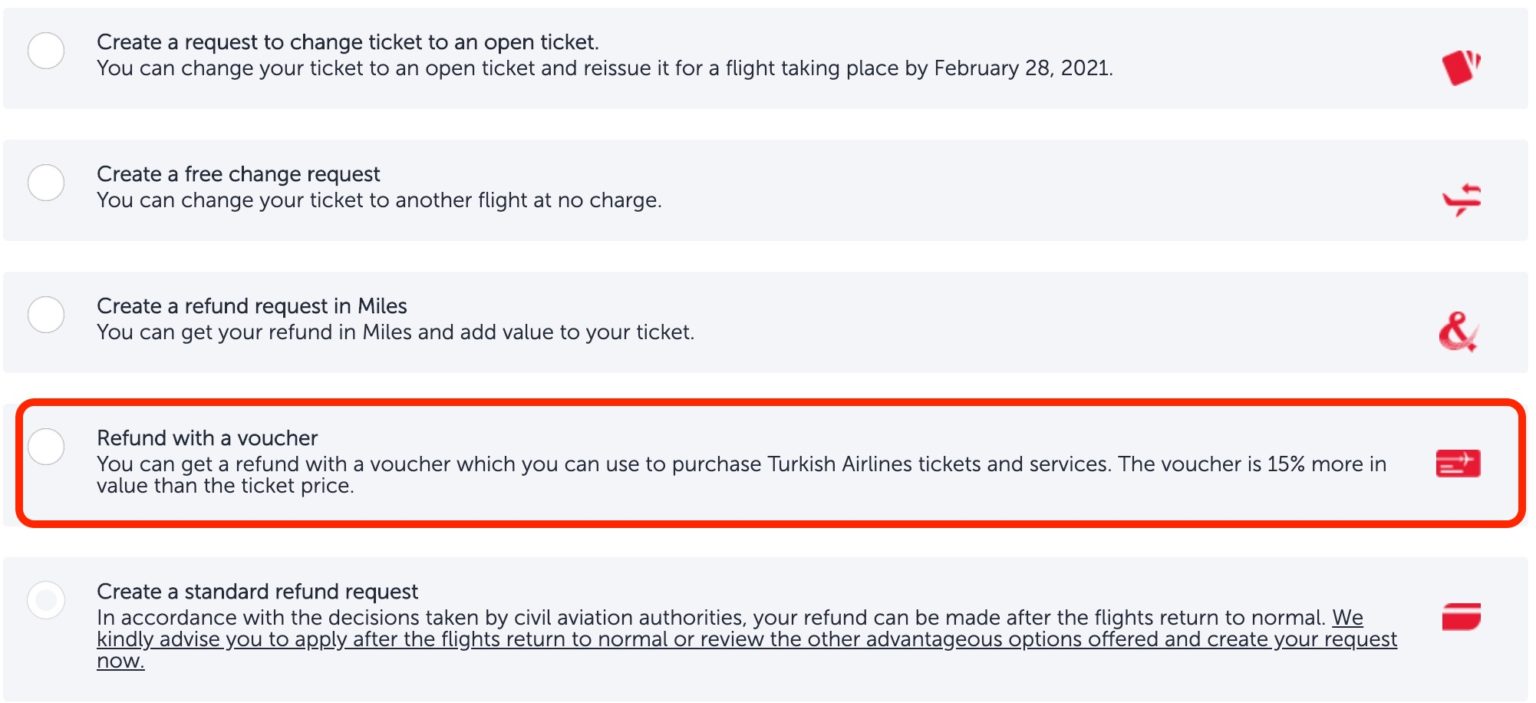Click the Create a free change request title
1536x703 pixels.
(238, 173)
